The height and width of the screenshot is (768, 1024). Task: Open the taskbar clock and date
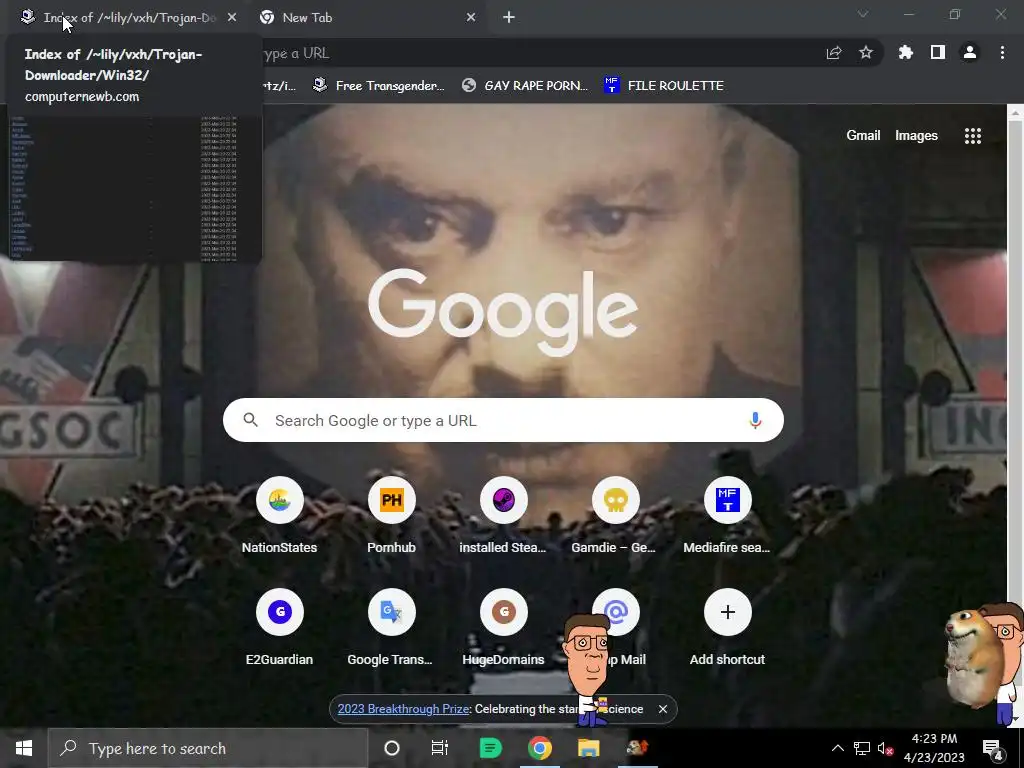935,748
